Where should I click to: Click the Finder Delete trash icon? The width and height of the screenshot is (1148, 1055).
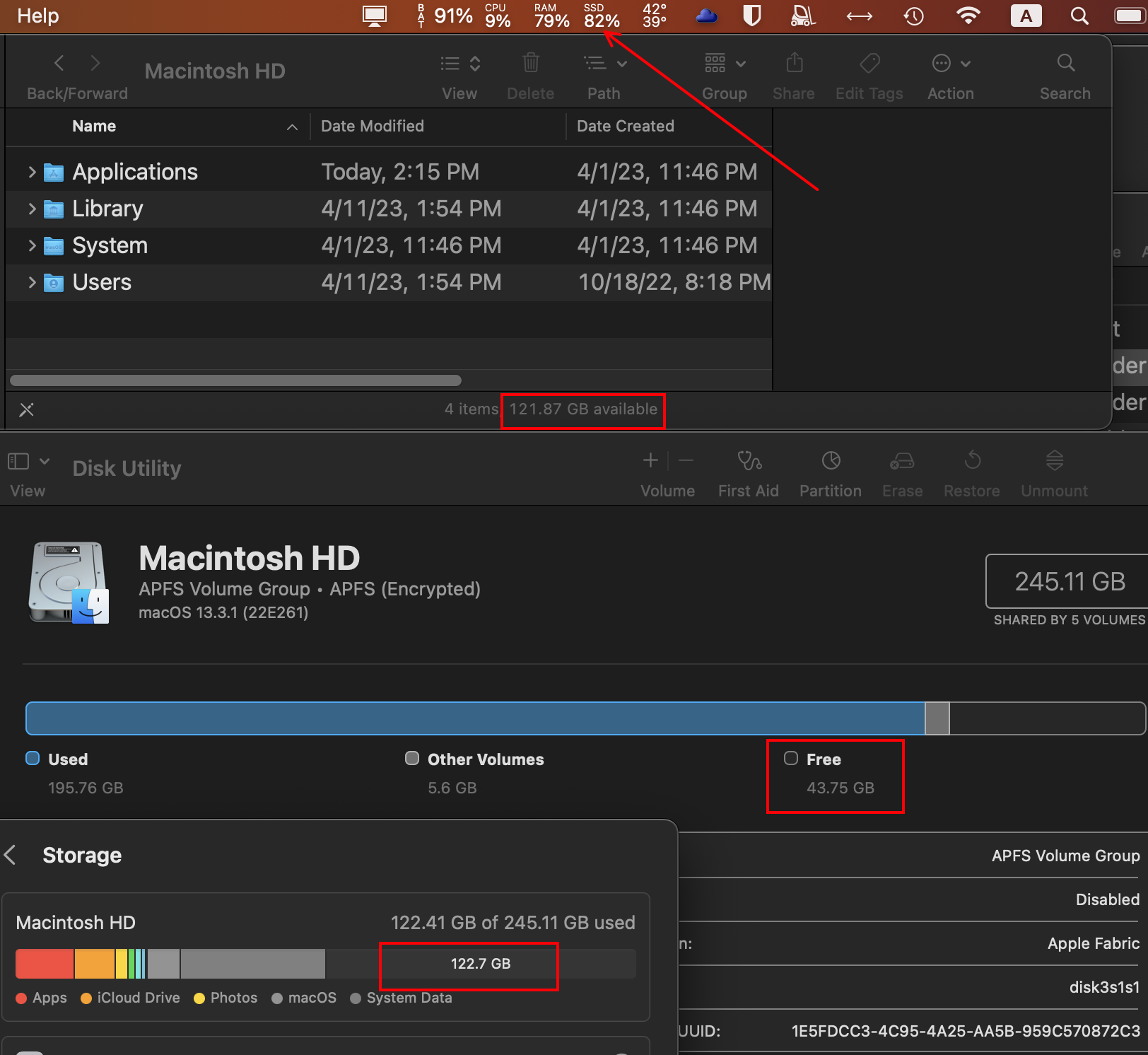(x=531, y=63)
